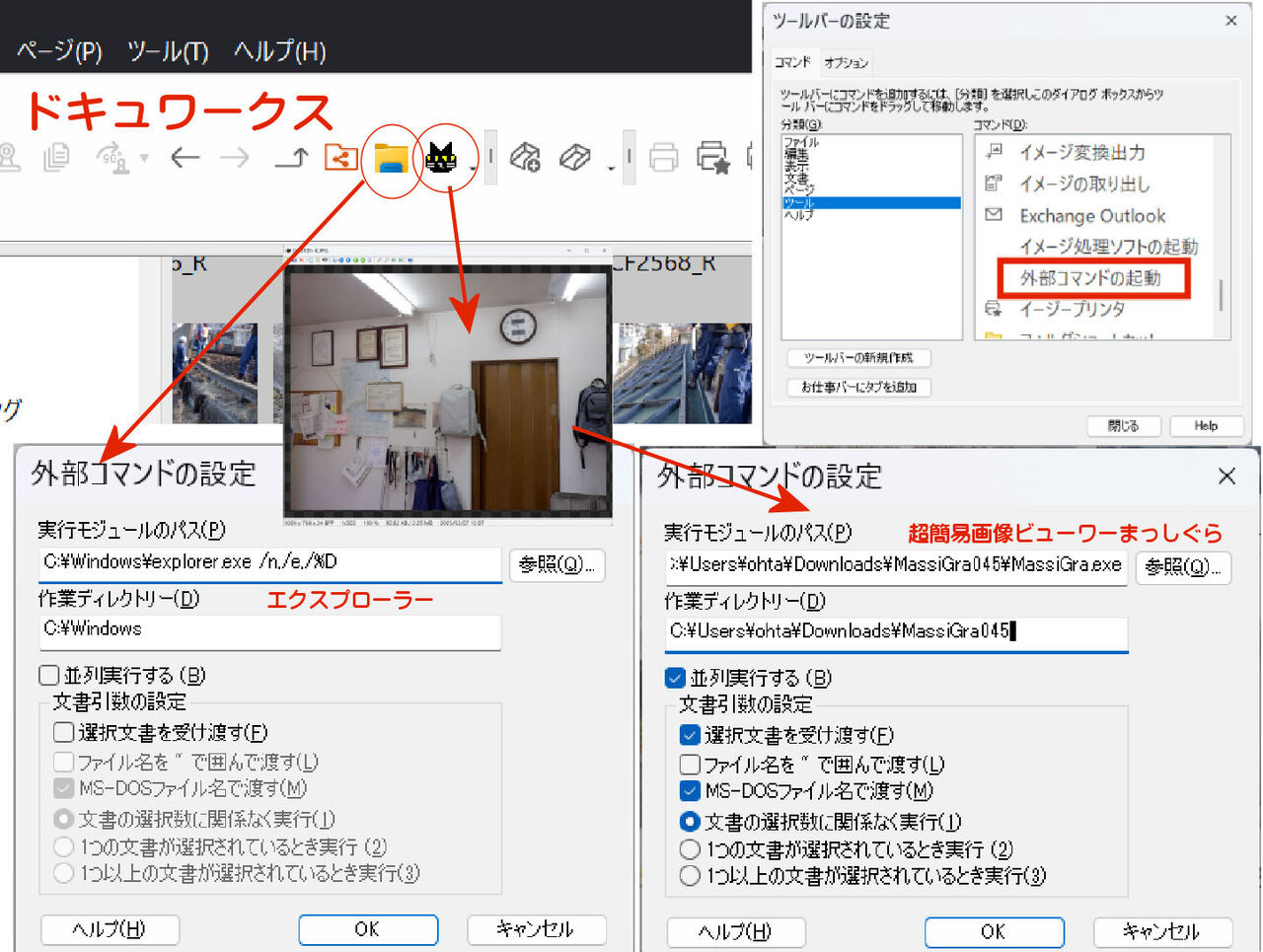
Task: Select the イージープリンタ command icon
Action: pos(994,309)
